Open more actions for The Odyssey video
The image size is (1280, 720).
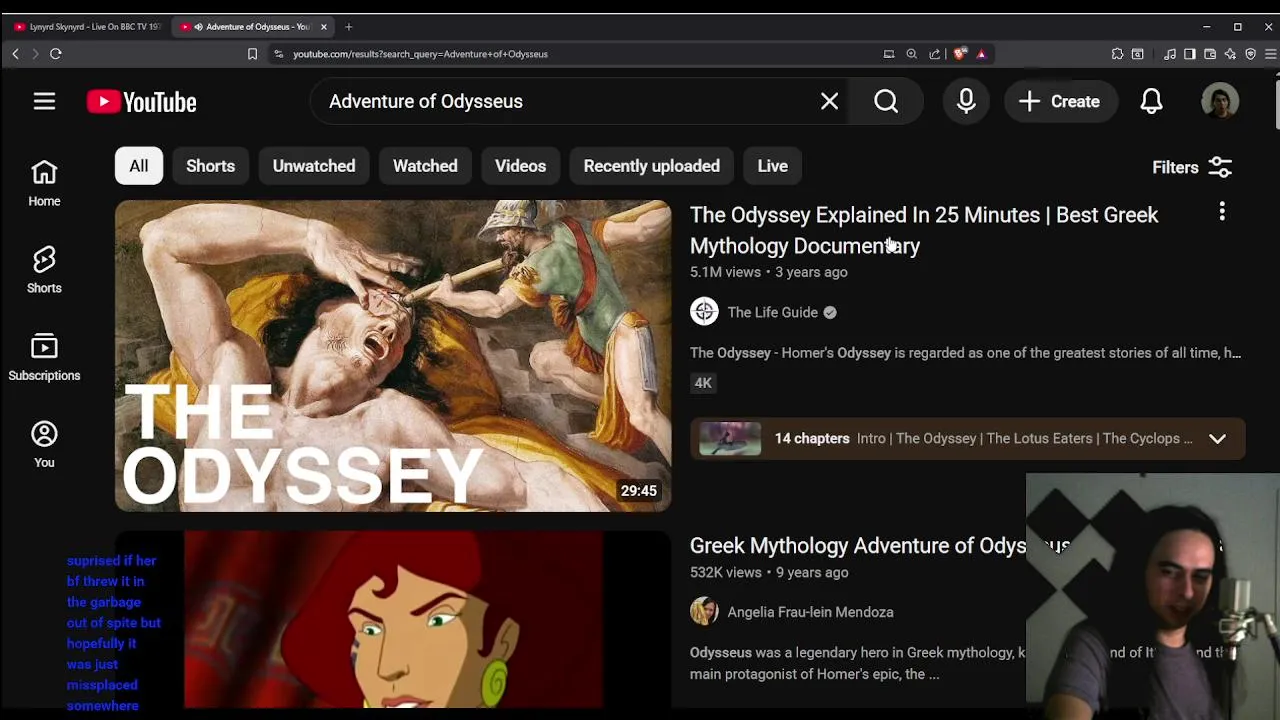click(1222, 212)
